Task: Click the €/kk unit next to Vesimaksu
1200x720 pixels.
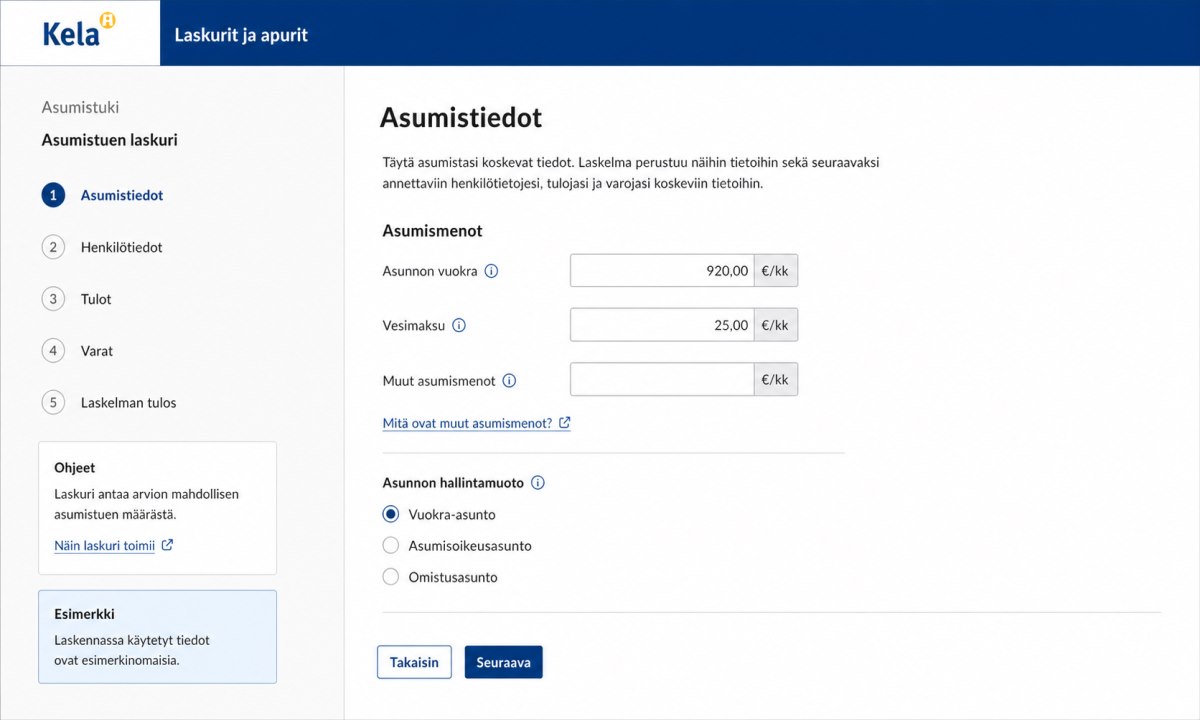Action: [775, 325]
